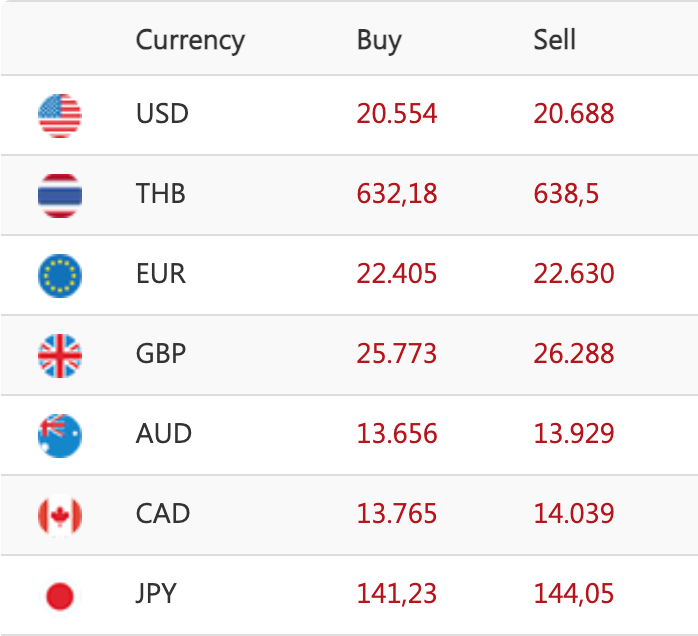Click the Japan flag icon

click(60, 596)
